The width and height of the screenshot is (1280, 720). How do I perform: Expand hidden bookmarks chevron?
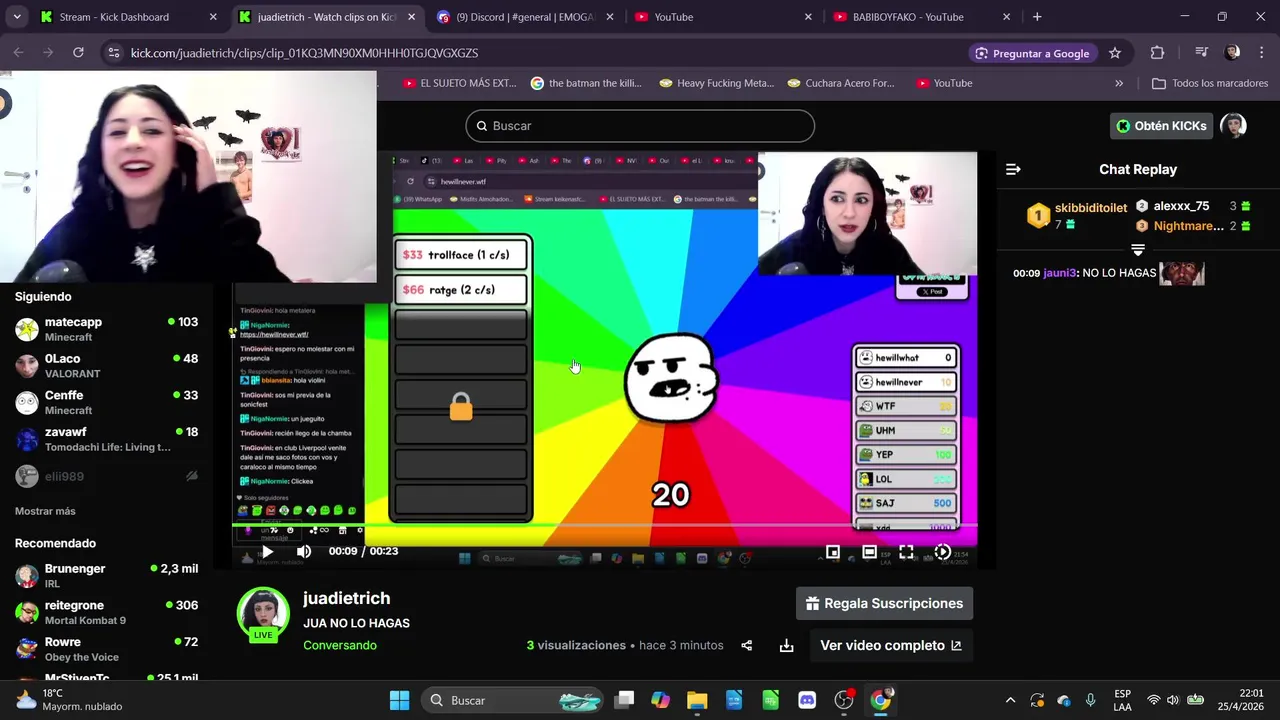(x=1119, y=83)
